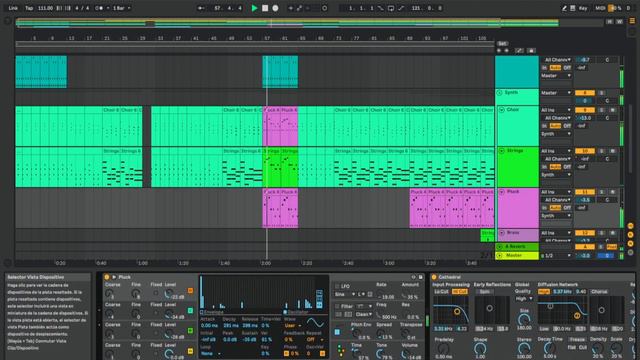
Task: Toggle Automation Arm icon in transport
Action: (300, 8)
